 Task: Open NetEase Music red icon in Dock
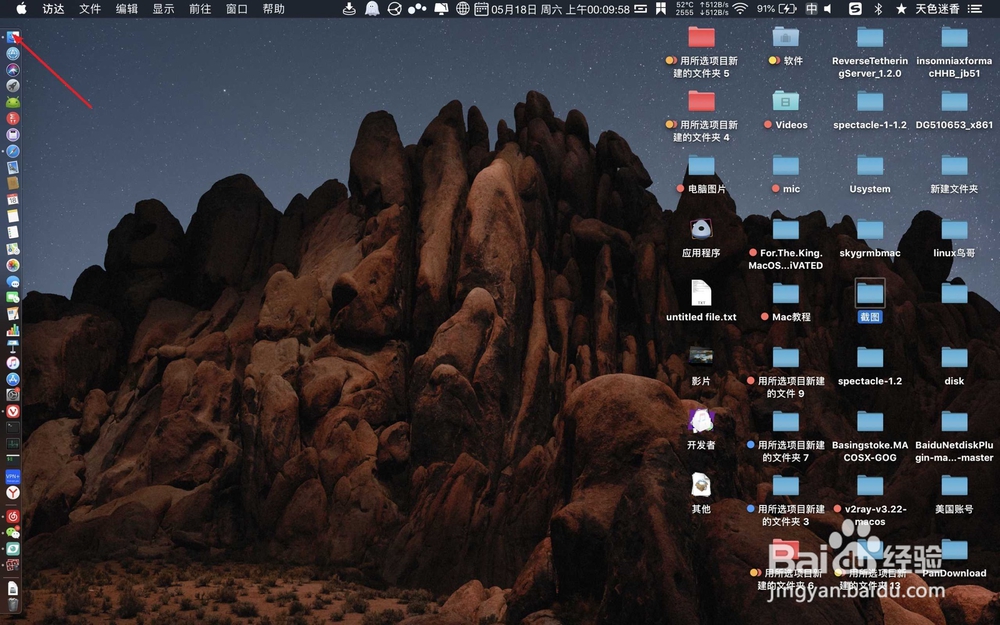13,516
